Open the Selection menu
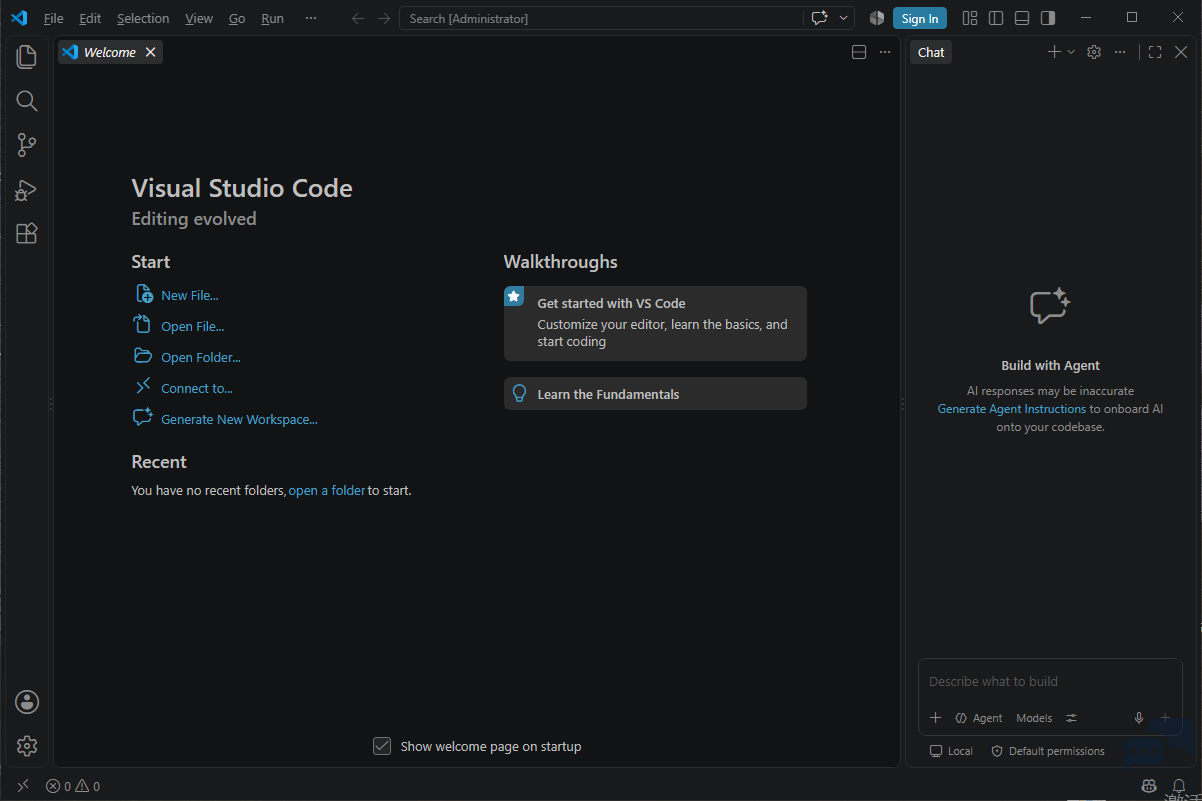 (143, 18)
